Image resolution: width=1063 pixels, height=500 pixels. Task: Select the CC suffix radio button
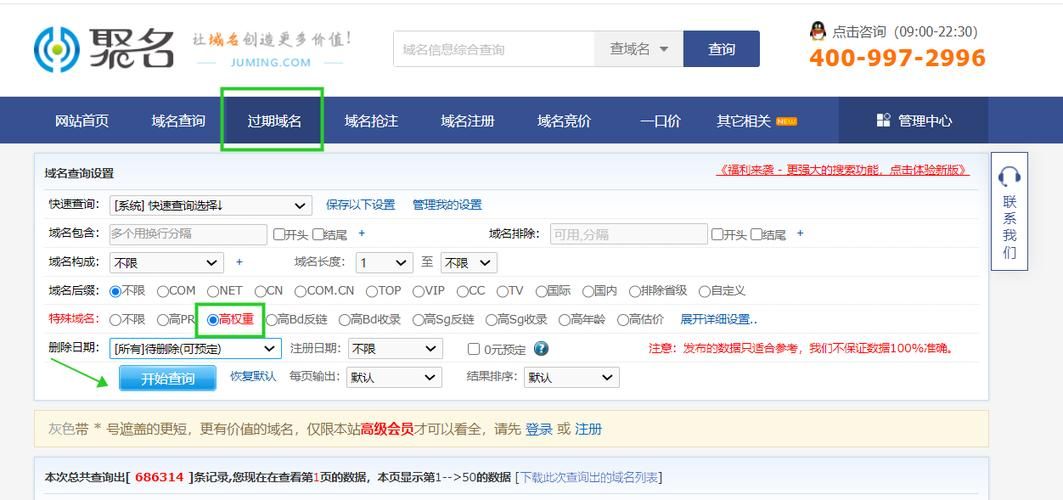tap(462, 291)
